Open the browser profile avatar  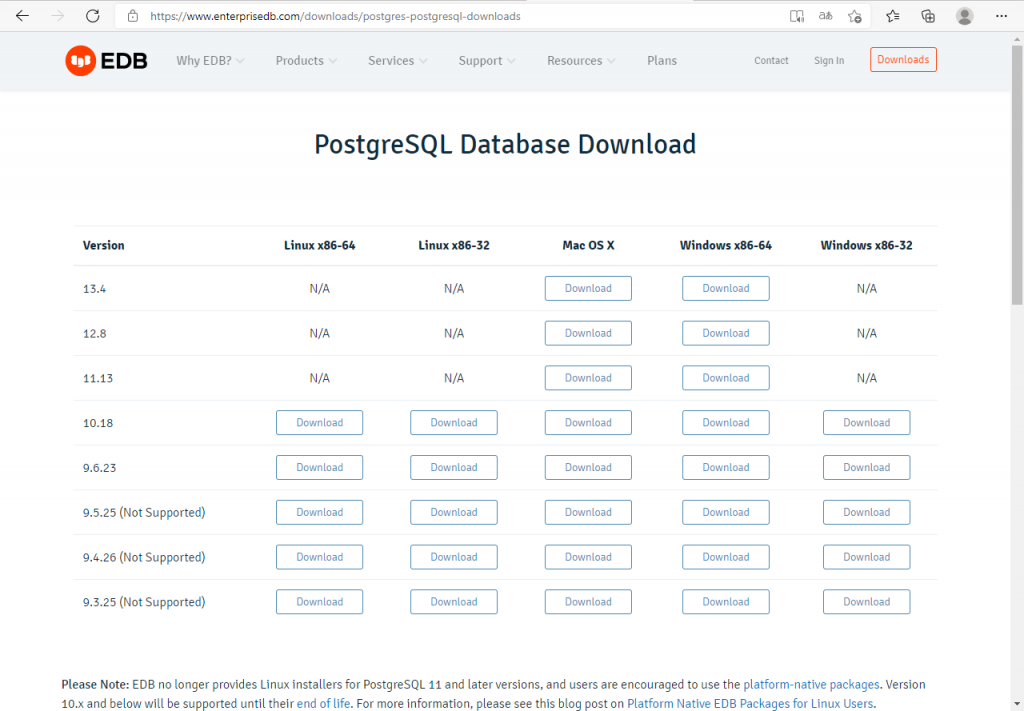click(965, 16)
